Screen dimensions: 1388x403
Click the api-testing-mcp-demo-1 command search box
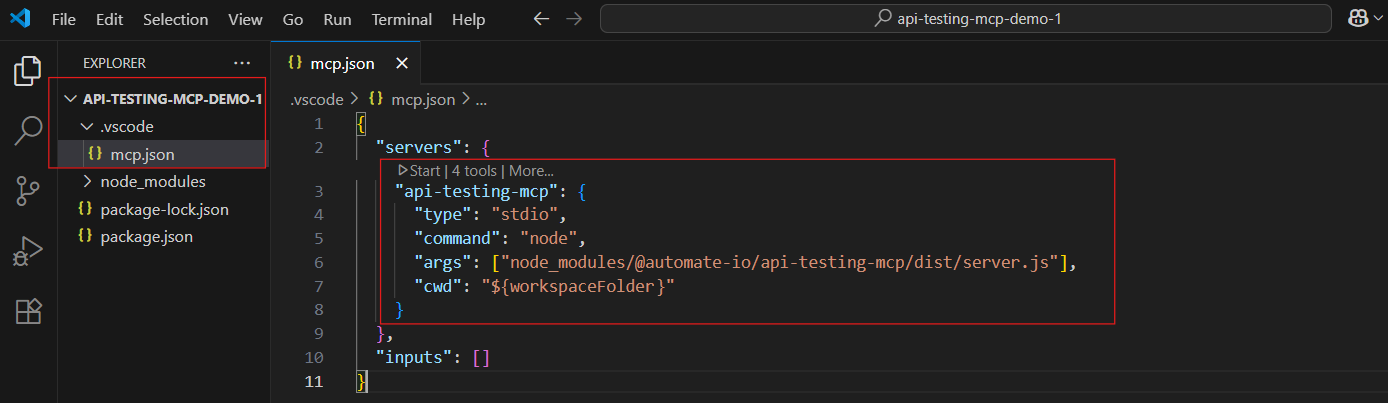tap(965, 19)
